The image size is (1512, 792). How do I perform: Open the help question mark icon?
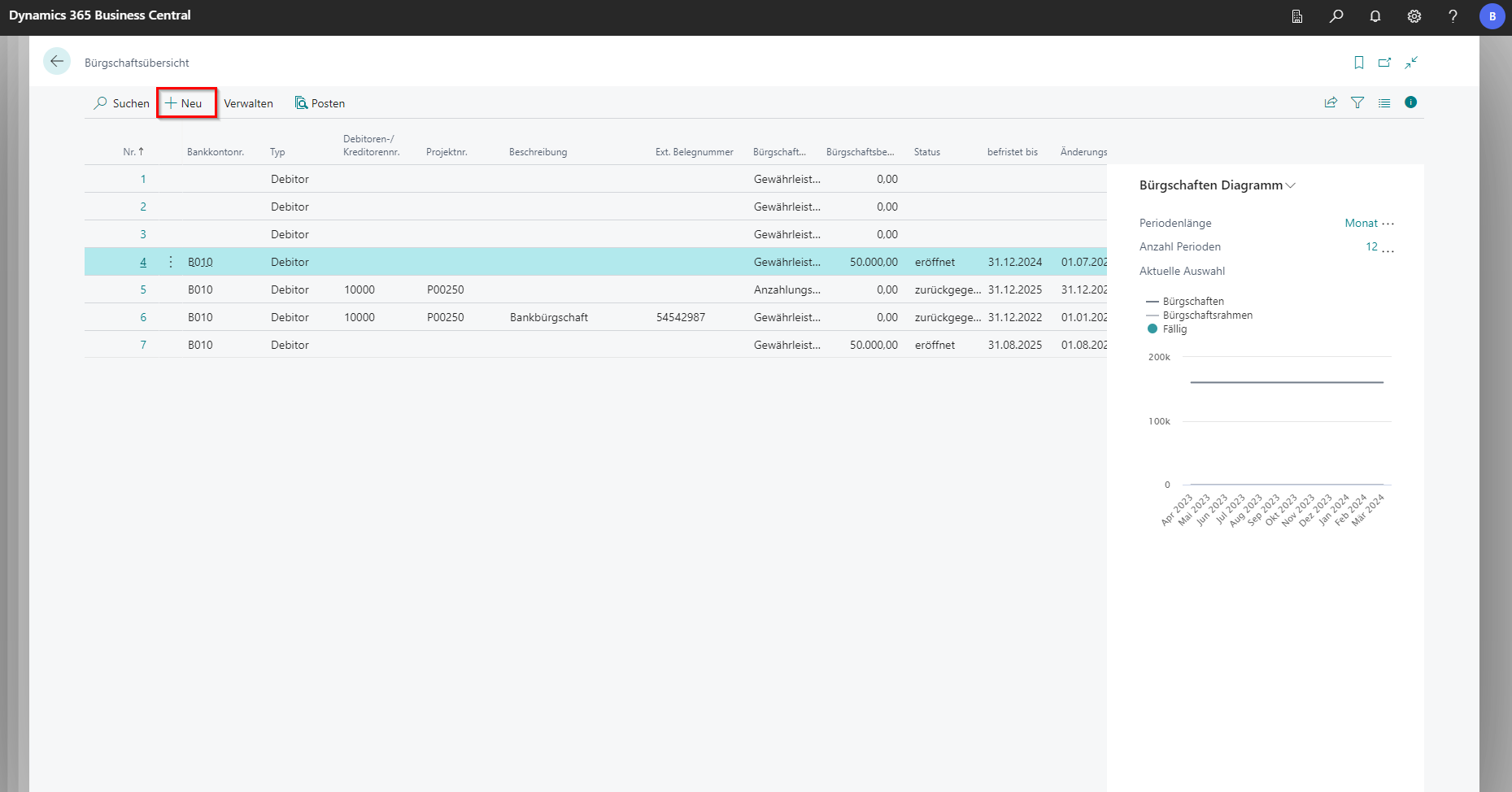pos(1453,16)
